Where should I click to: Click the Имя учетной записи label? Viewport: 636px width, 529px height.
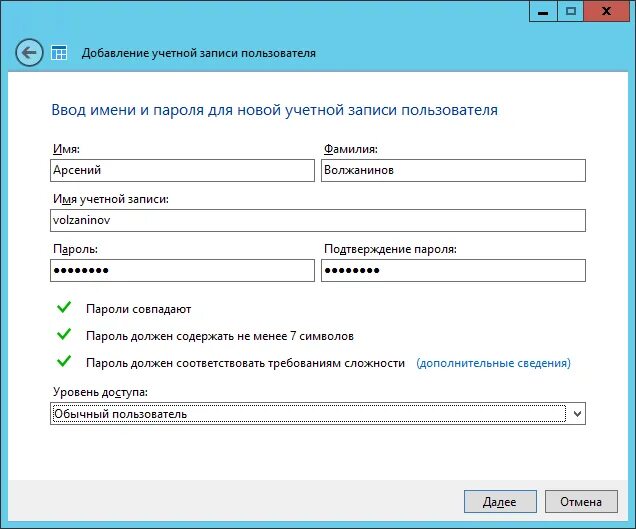tap(111, 199)
